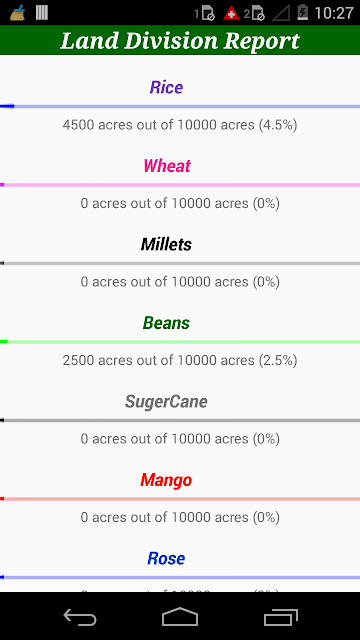Click the Mango red progress bar
The width and height of the screenshot is (360, 640).
click(180, 499)
